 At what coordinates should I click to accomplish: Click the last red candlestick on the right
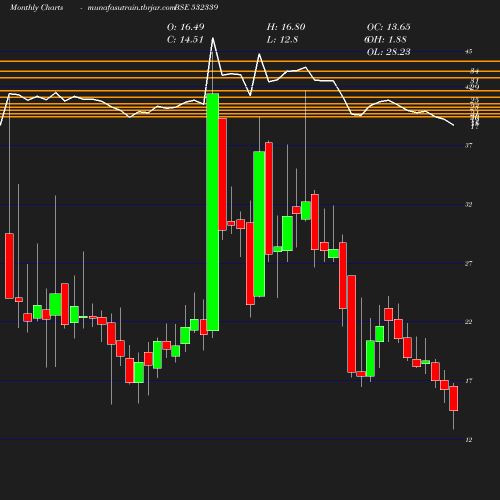point(453,398)
